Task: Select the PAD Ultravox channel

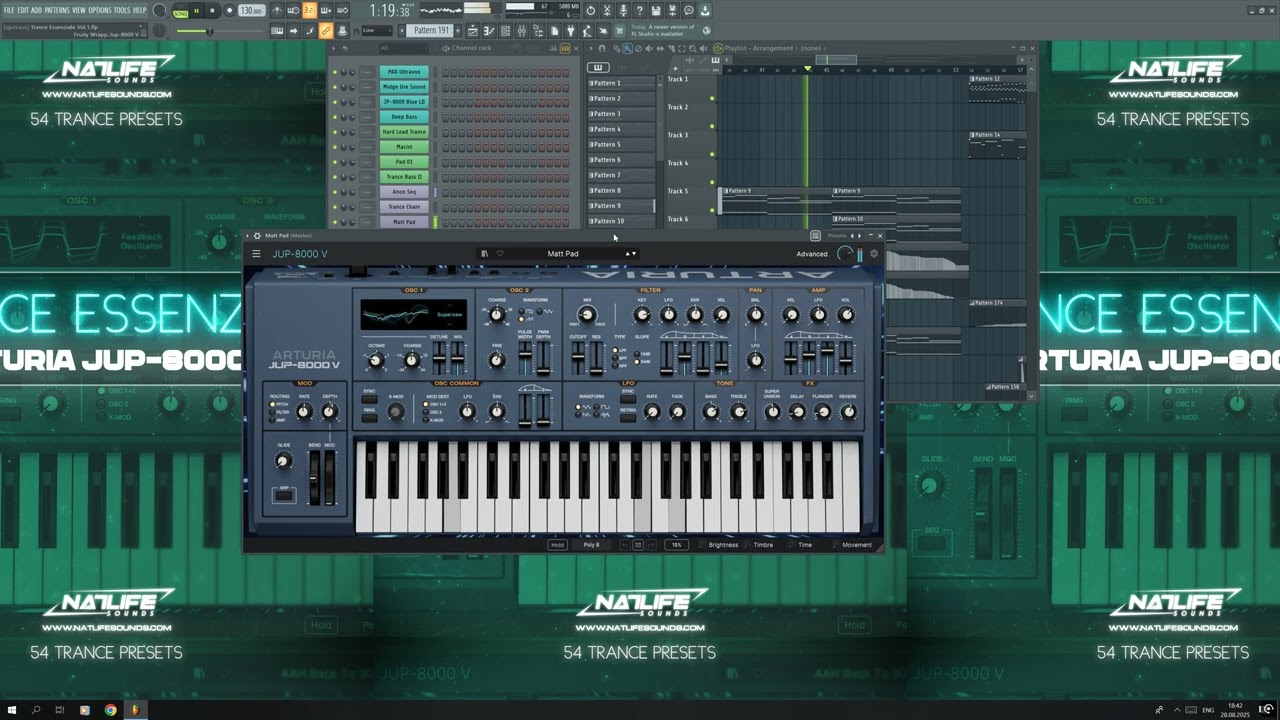Action: [404, 72]
